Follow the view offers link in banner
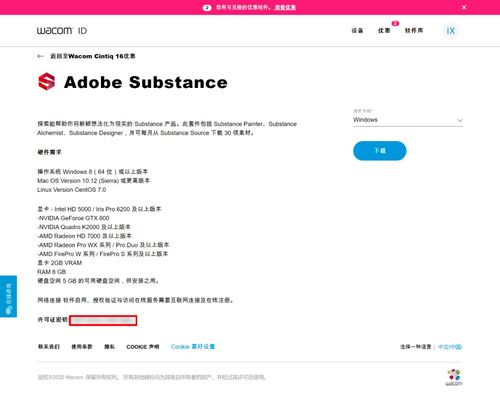Image resolution: width=500 pixels, height=397 pixels. pos(285,7)
